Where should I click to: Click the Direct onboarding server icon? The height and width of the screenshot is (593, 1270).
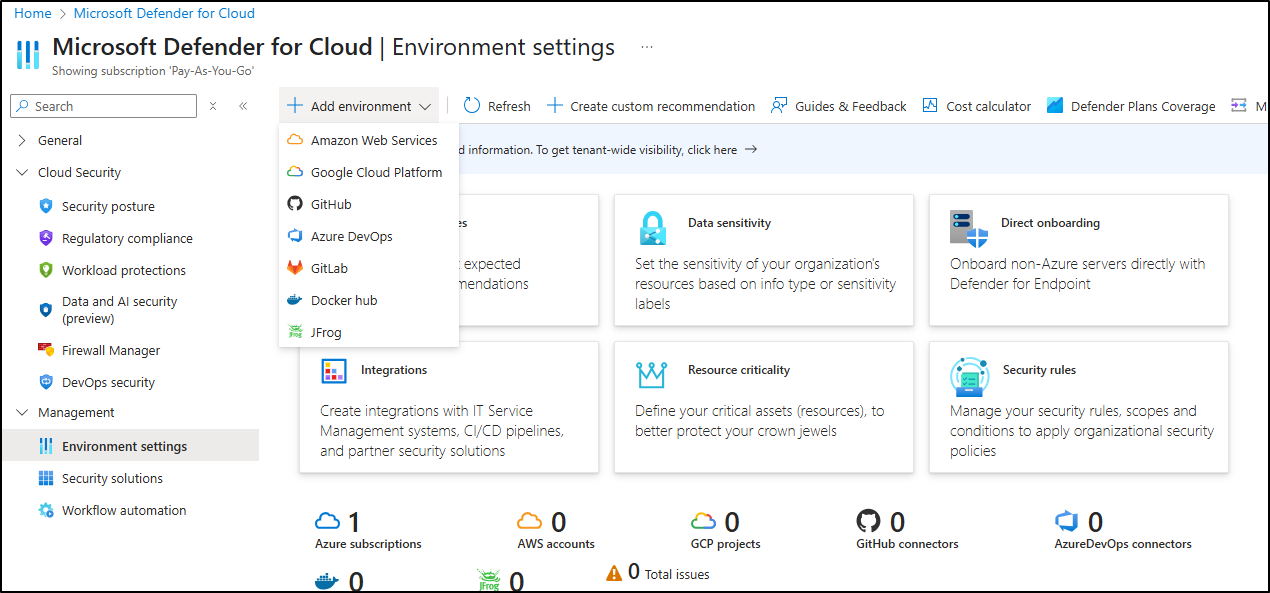click(968, 228)
